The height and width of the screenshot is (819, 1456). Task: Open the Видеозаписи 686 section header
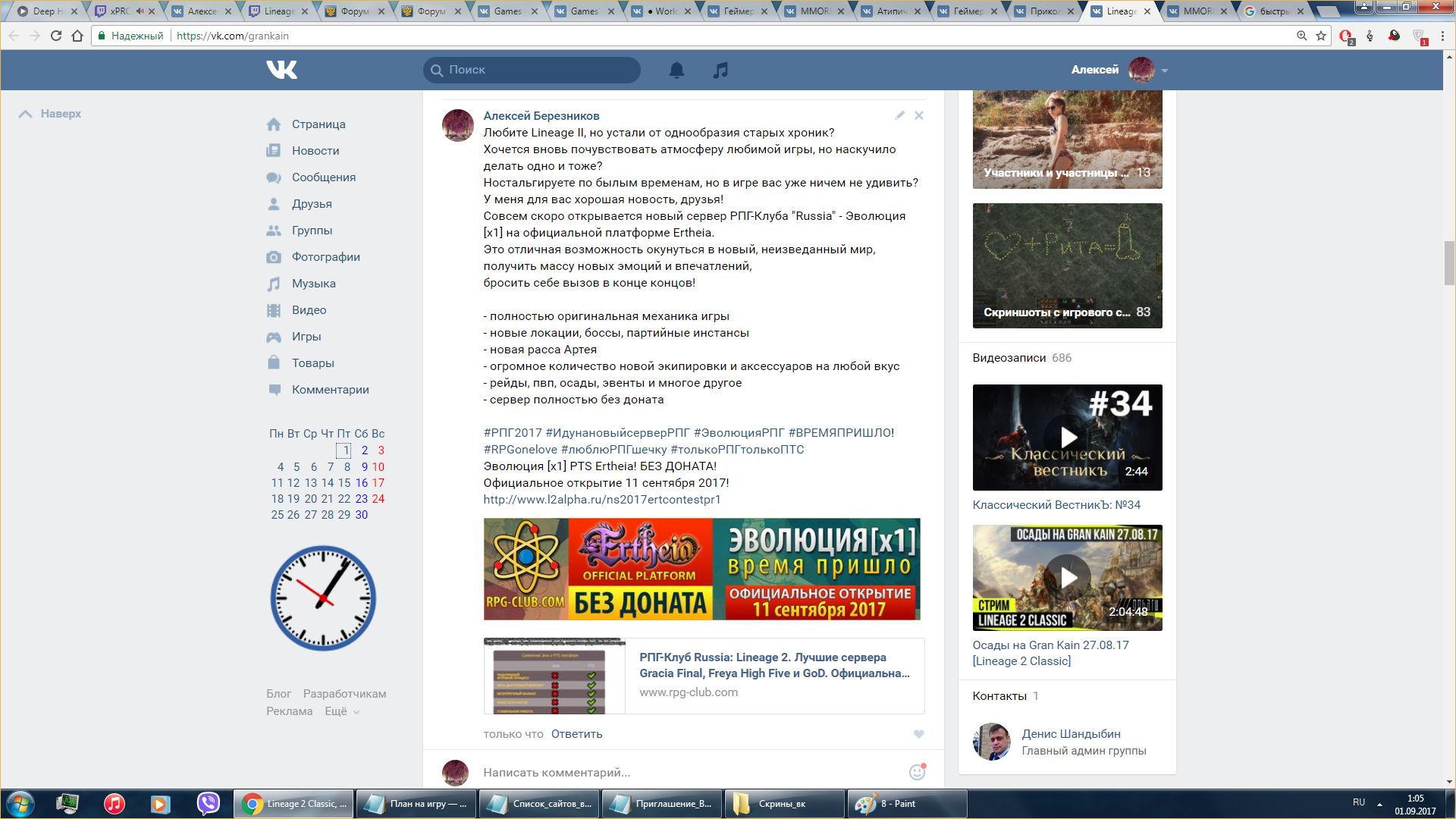tap(1021, 358)
